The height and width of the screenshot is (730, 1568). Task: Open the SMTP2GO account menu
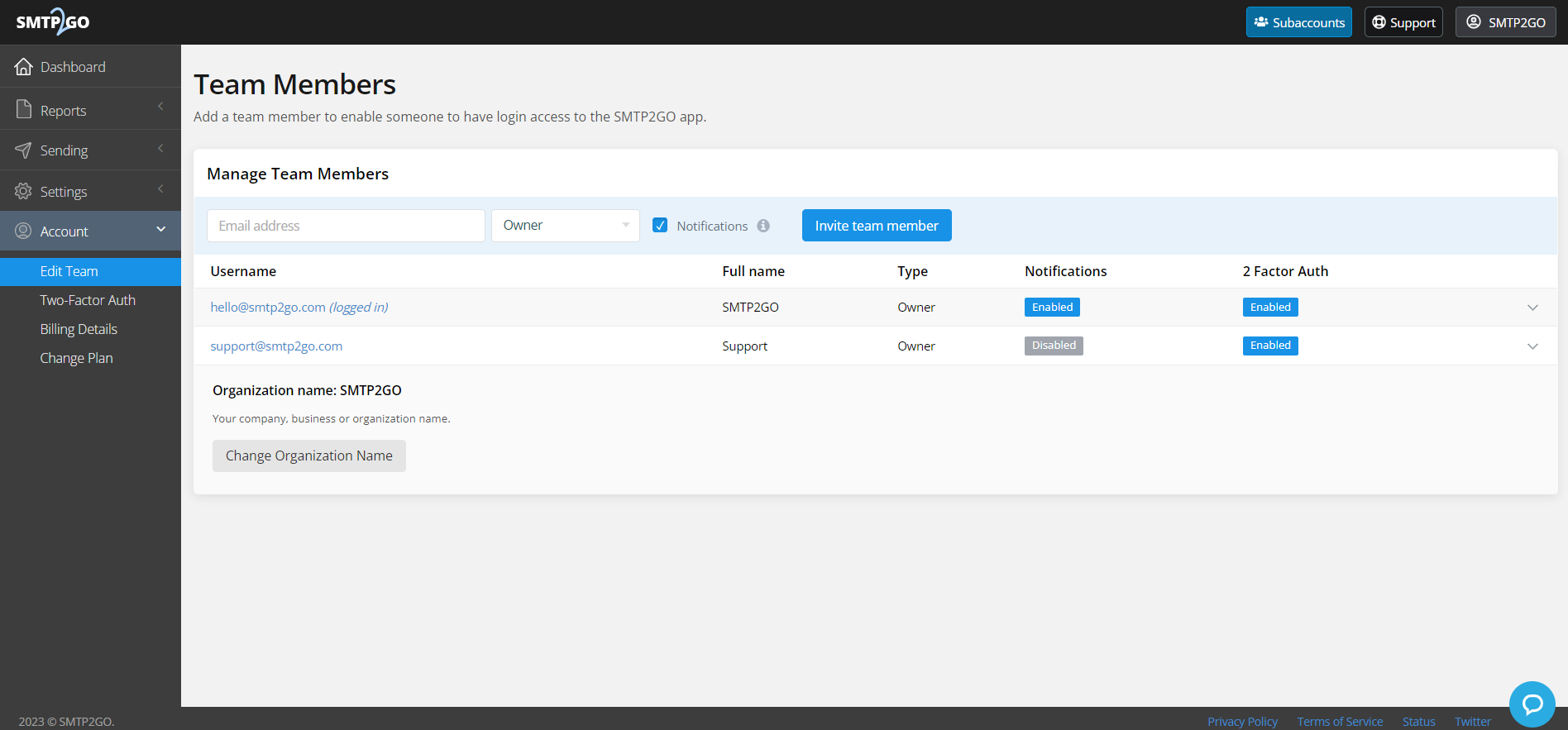(x=1506, y=22)
